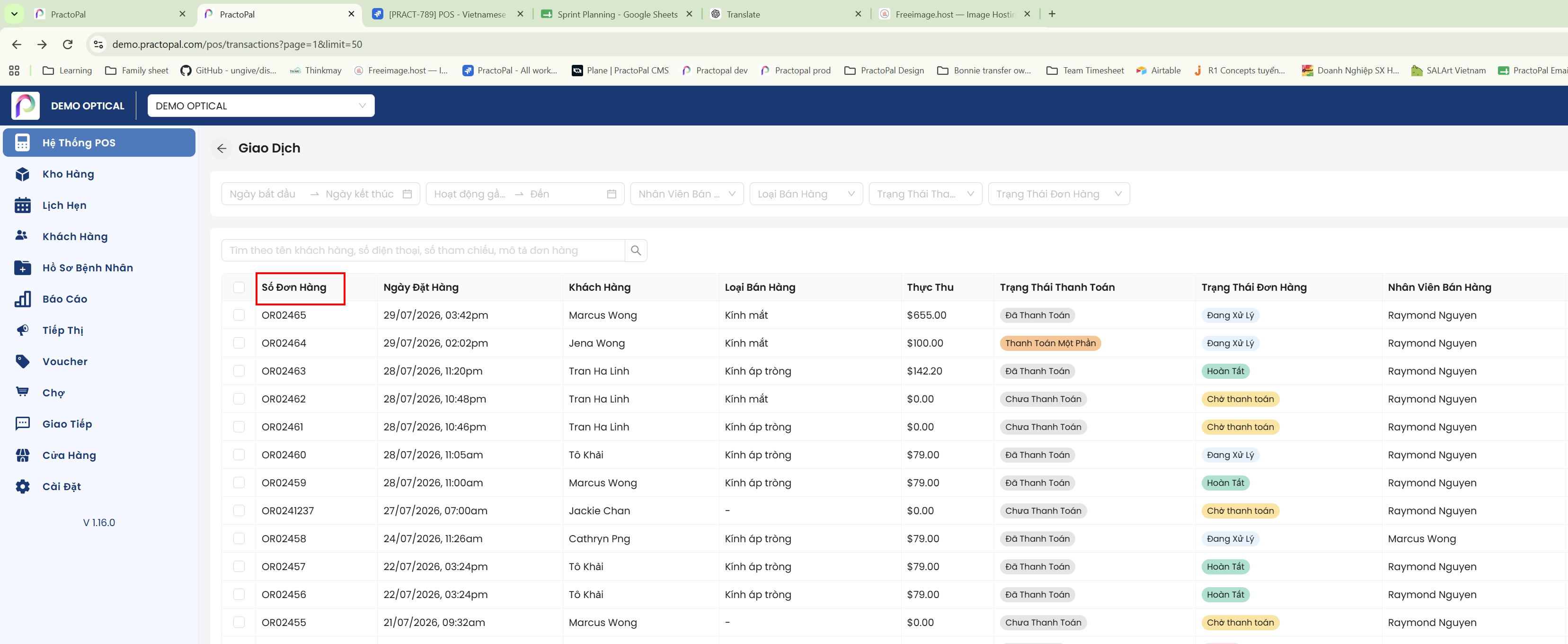This screenshot has height=644, width=1568.
Task: Go back using the arrow beside Giao Dịch
Action: pos(221,148)
